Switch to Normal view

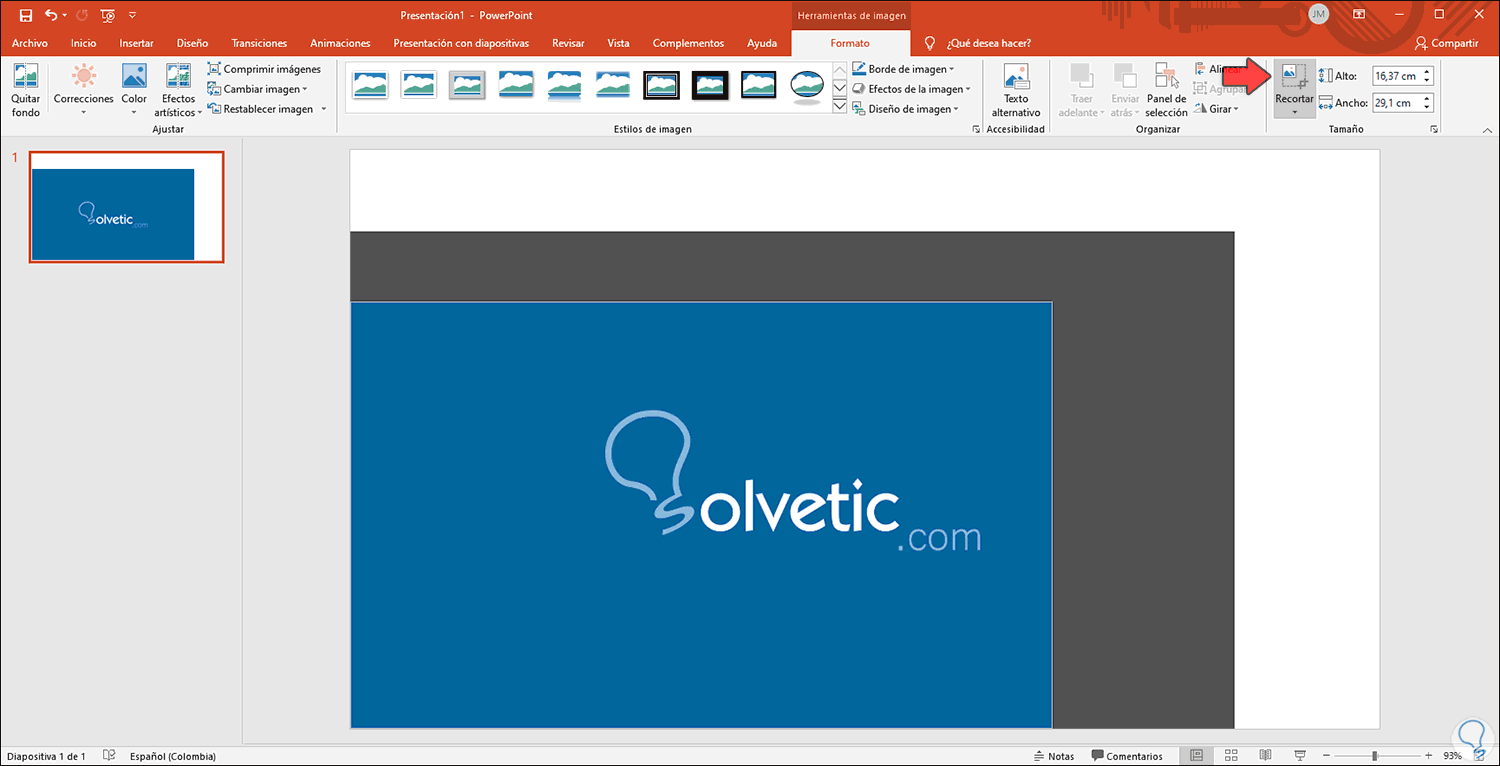point(1197,756)
